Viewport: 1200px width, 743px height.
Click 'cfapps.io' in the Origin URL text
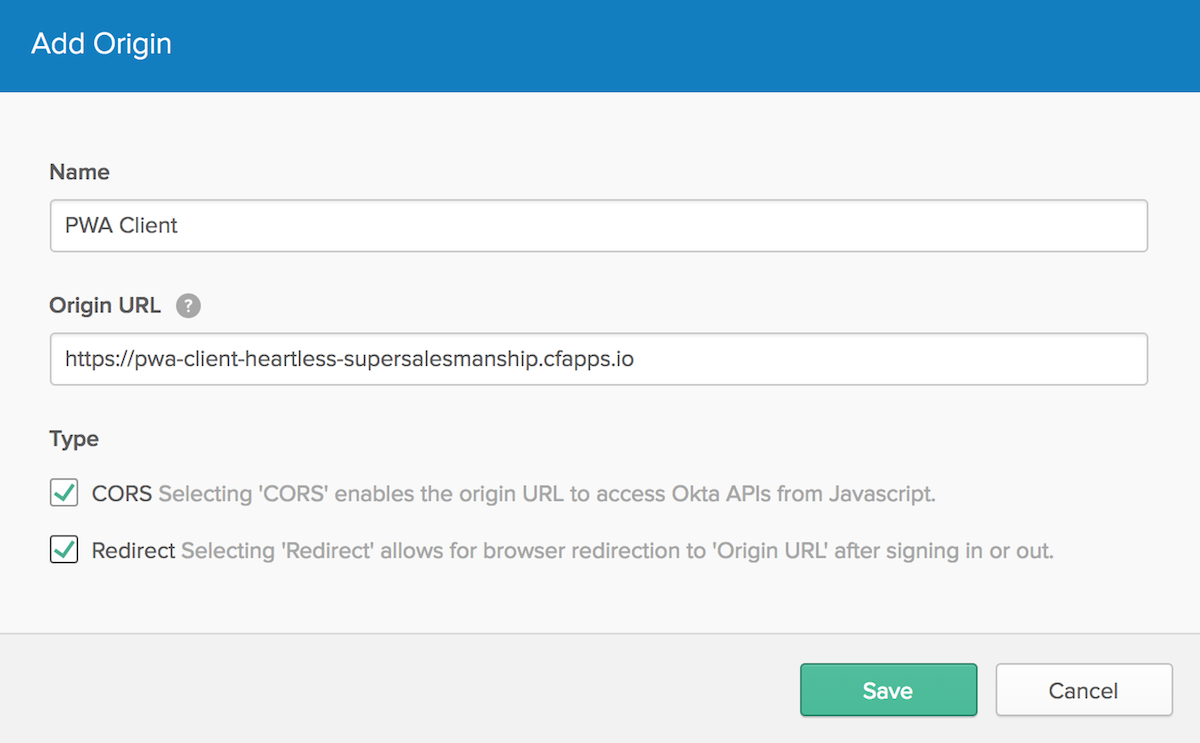[x=590, y=359]
